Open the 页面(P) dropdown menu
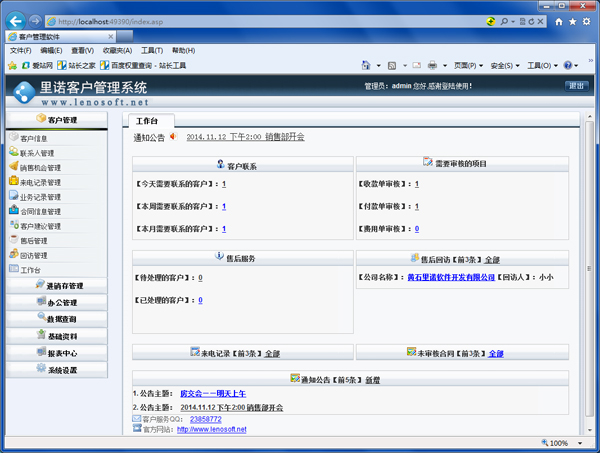Screen dimensions: 600x453 point(468,65)
